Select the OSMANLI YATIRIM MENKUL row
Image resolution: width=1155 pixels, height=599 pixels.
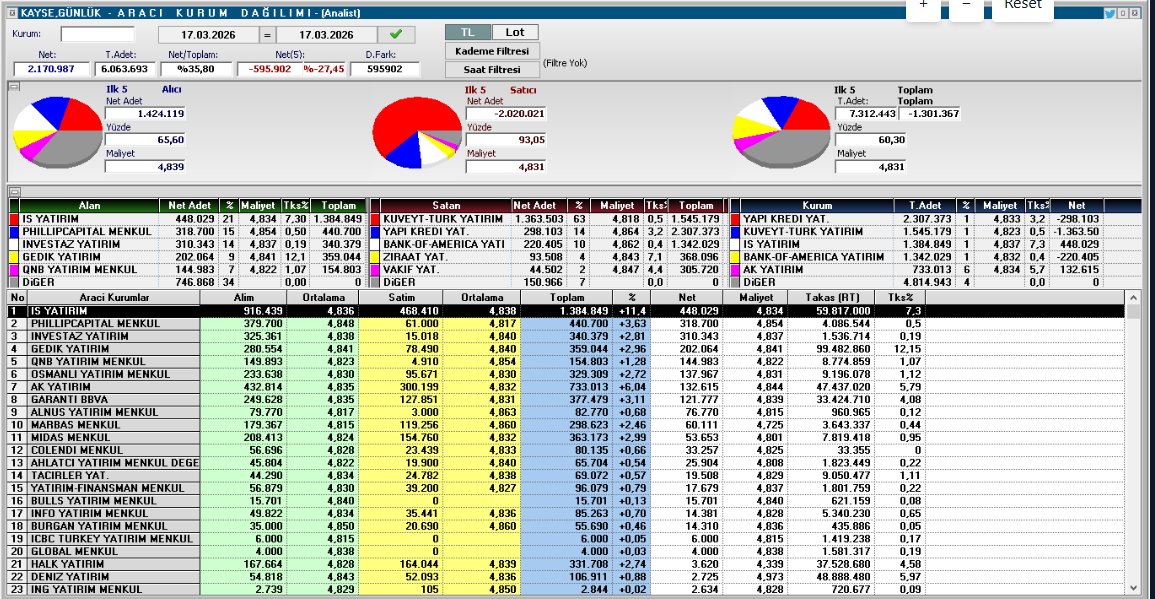click(566, 374)
